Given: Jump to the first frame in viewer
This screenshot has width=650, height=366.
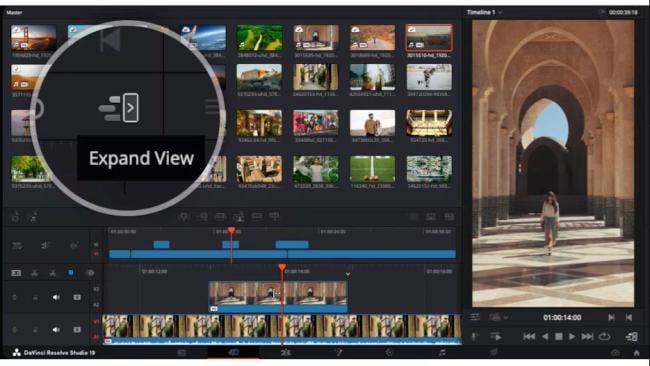Looking at the screenshot, I should (x=529, y=337).
